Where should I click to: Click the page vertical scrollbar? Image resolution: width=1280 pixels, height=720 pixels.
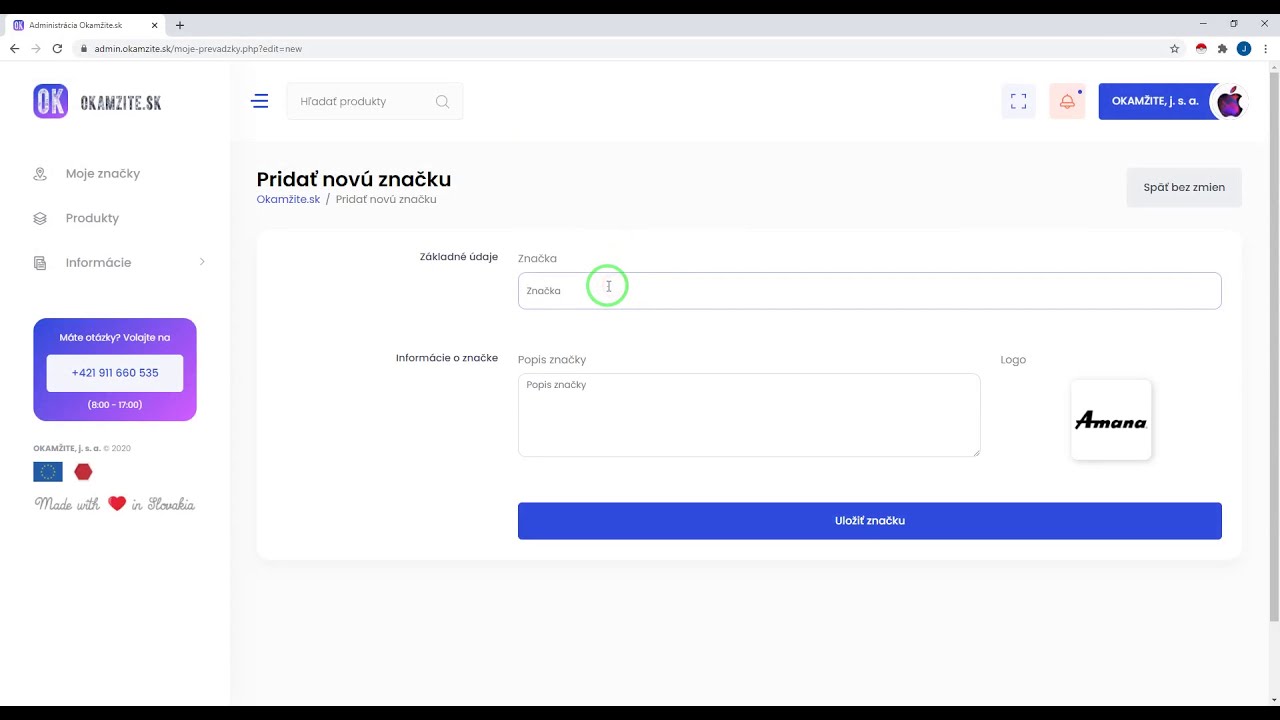1274,348
